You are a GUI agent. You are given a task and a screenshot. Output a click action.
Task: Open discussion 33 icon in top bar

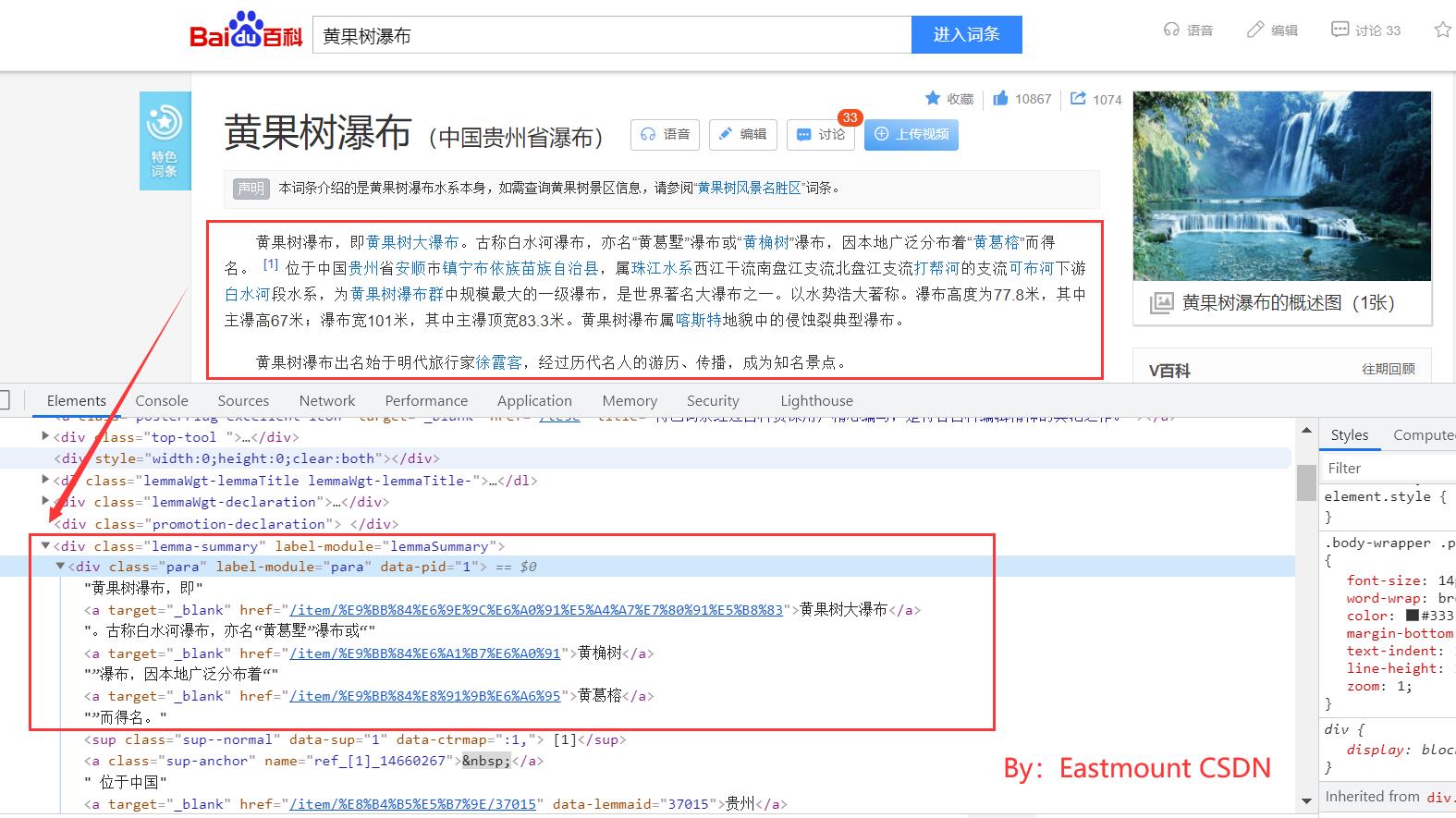coord(1340,30)
